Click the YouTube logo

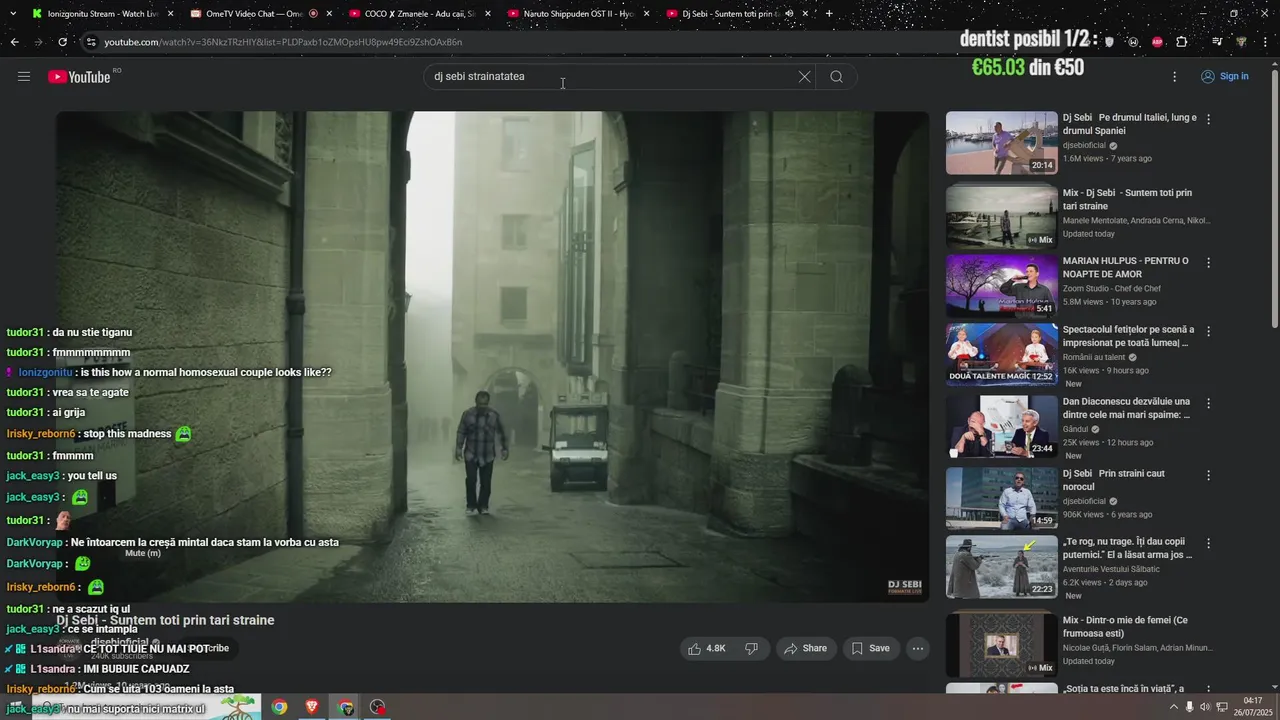79,77
